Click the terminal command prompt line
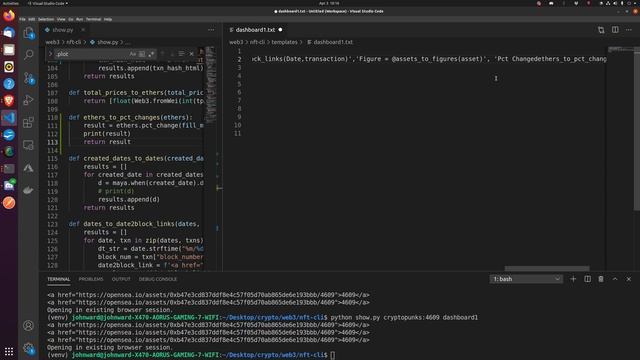 click(x=191, y=355)
